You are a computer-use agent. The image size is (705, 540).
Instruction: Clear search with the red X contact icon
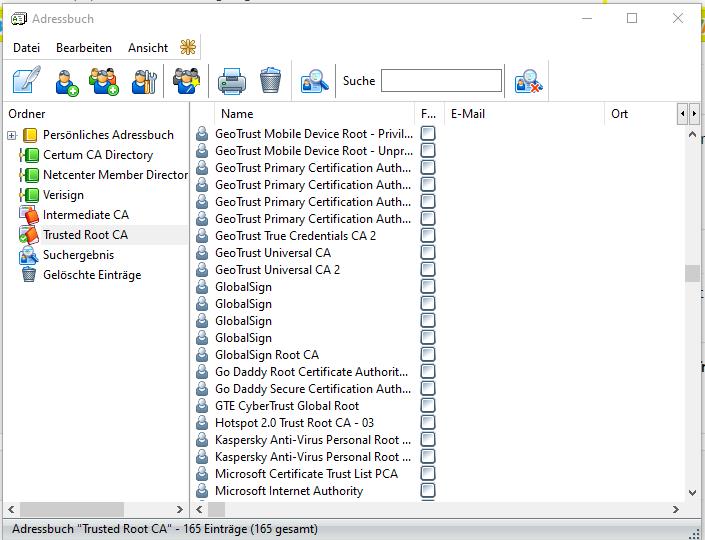click(x=528, y=81)
